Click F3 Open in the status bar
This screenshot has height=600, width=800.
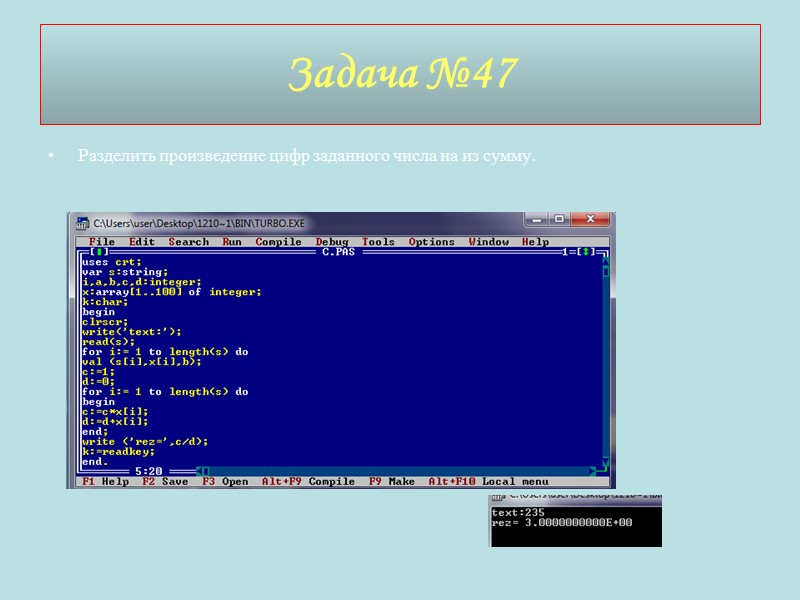(225, 482)
